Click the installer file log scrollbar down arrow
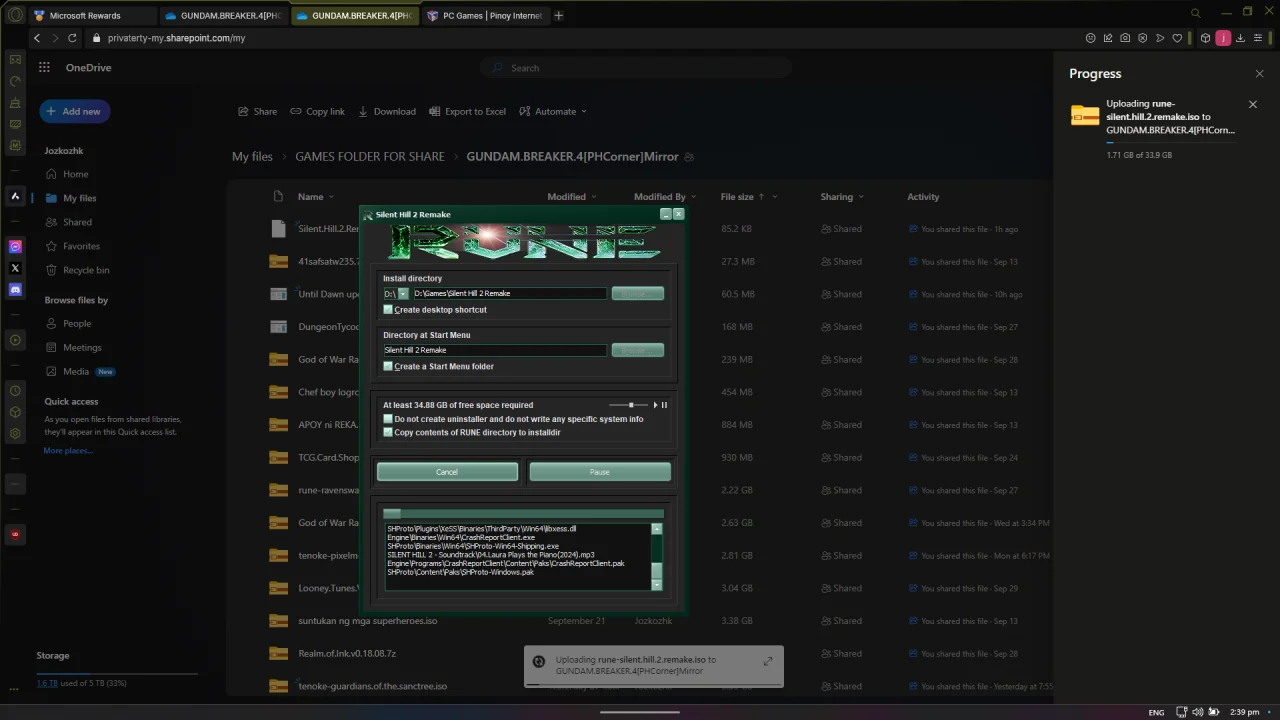This screenshot has width=1280, height=720. [x=656, y=584]
